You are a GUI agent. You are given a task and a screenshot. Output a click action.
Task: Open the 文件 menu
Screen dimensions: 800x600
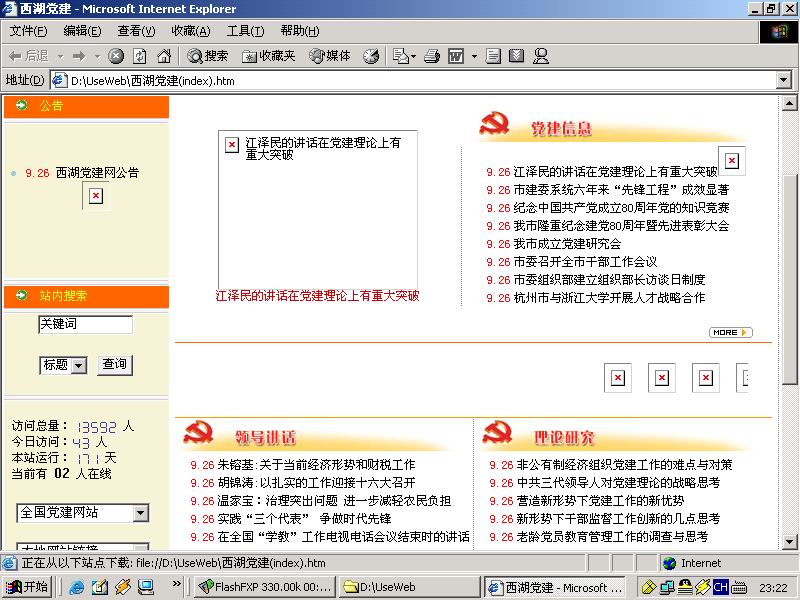click(x=28, y=31)
